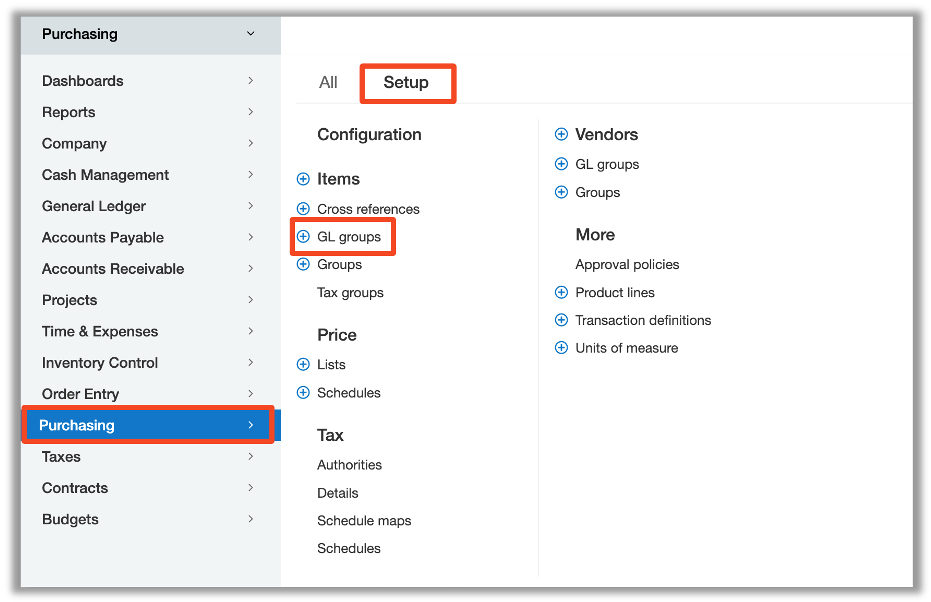Image resolution: width=931 pixels, height=602 pixels.
Task: Collapse the Purchasing header chevron at top
Action: (x=251, y=33)
